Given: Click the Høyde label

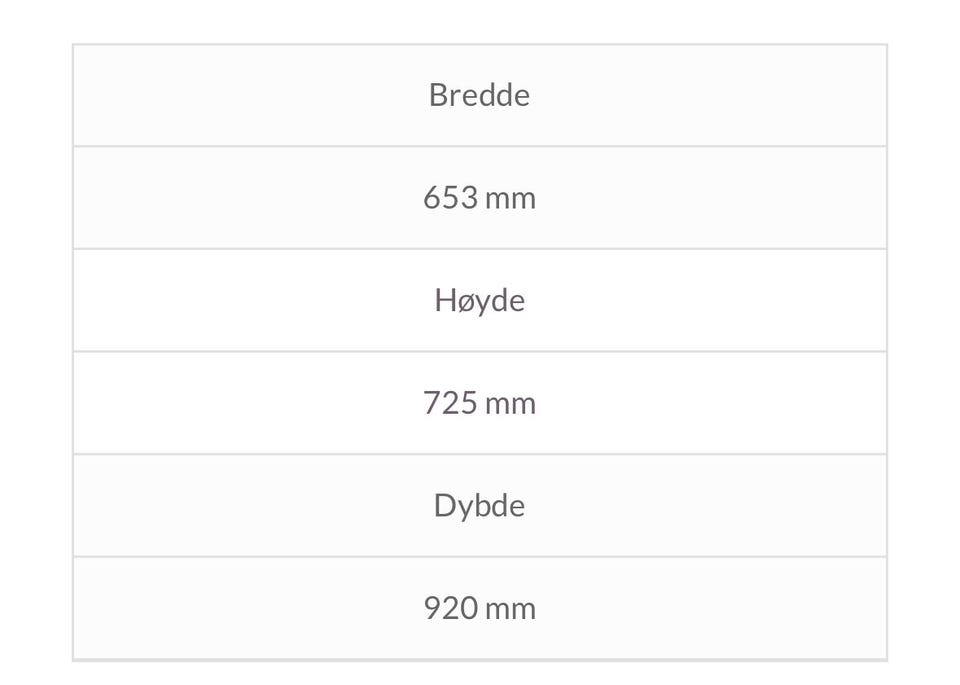Looking at the screenshot, I should tap(479, 300).
